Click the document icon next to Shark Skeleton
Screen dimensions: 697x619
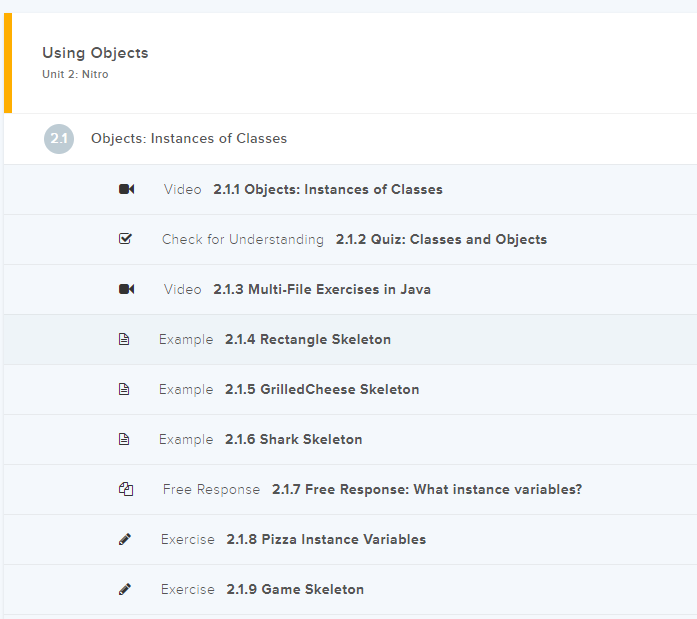[125, 439]
